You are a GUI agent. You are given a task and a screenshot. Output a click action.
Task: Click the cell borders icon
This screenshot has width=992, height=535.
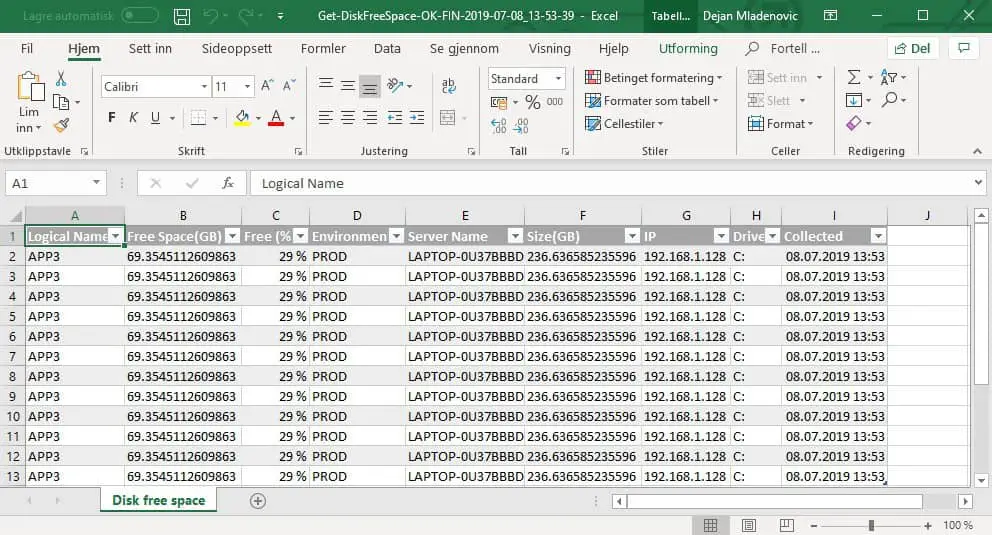click(199, 118)
